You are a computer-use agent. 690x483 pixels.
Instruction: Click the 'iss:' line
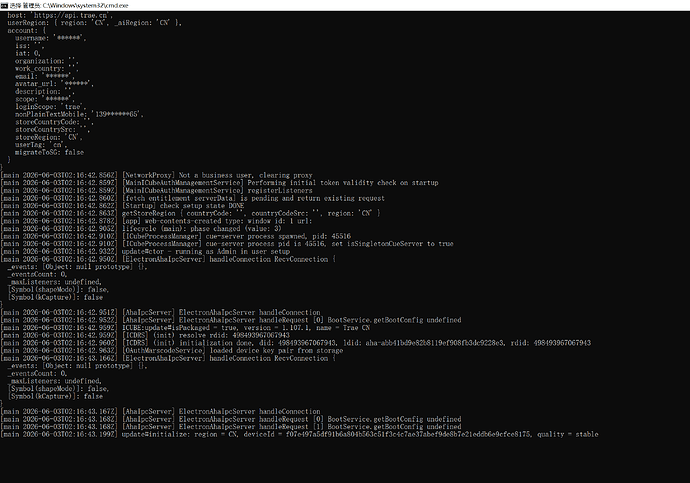29,46
